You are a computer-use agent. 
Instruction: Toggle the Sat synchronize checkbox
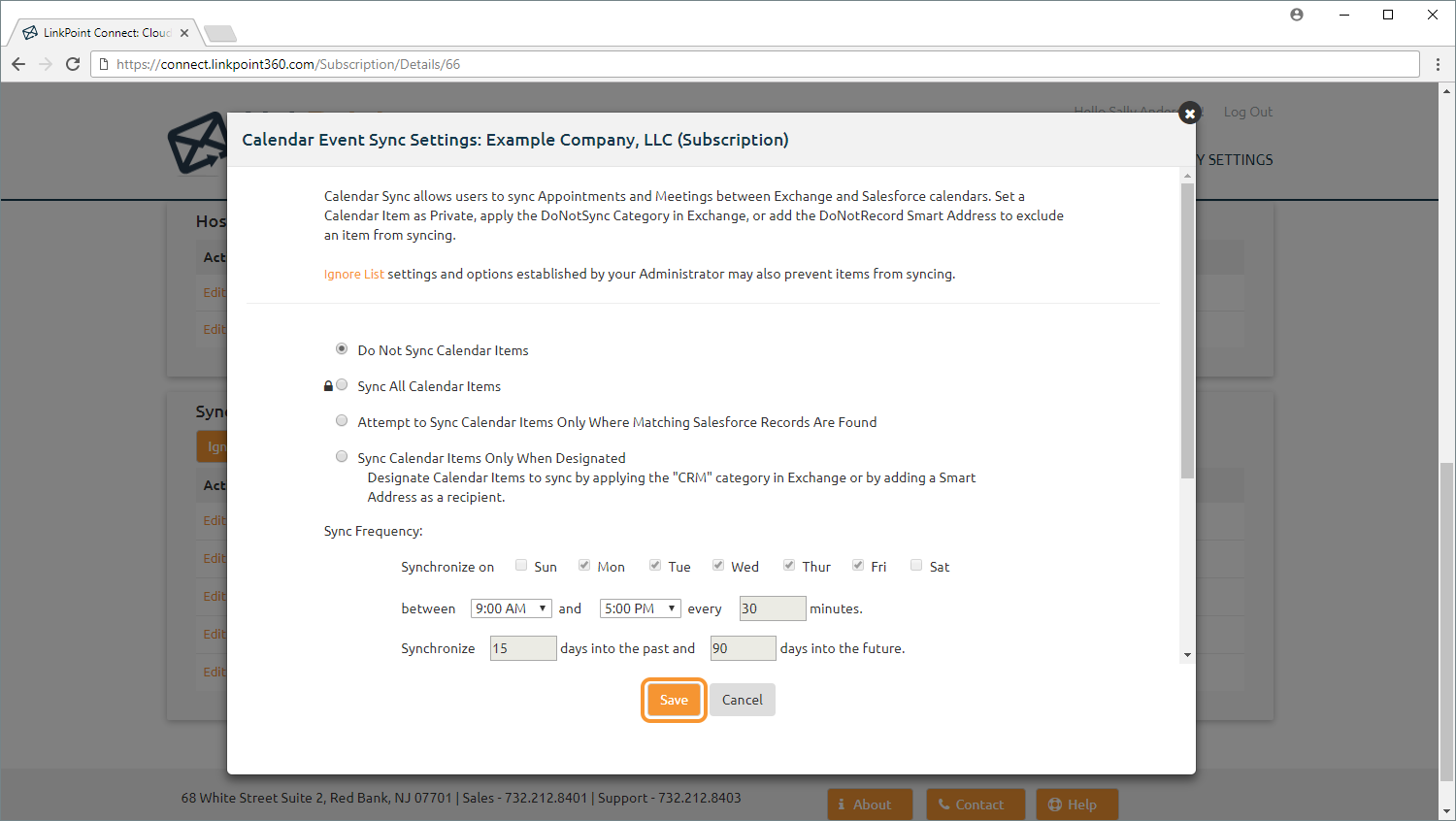[916, 565]
